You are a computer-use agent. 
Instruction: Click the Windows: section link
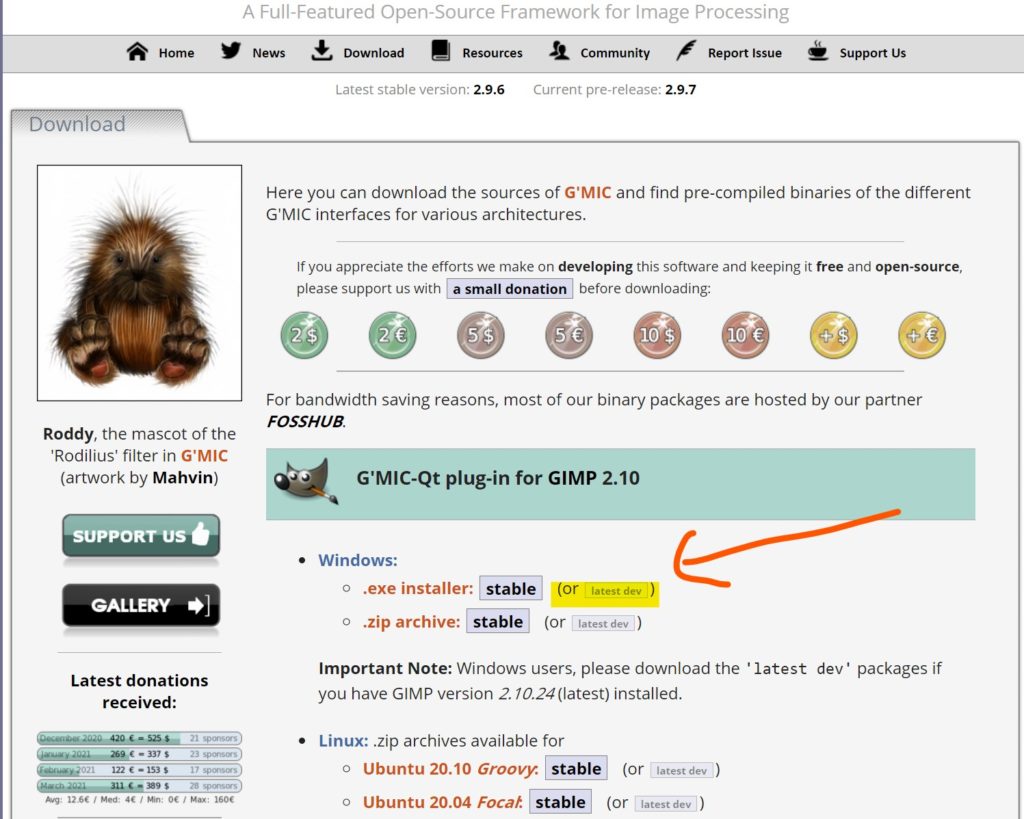(358, 560)
